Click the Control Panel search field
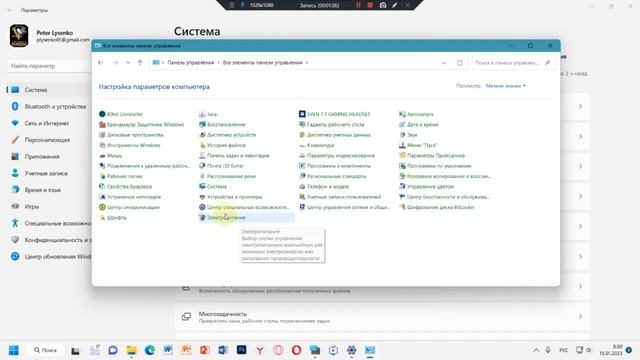Viewport: 640px width, 360px height. [x=513, y=63]
